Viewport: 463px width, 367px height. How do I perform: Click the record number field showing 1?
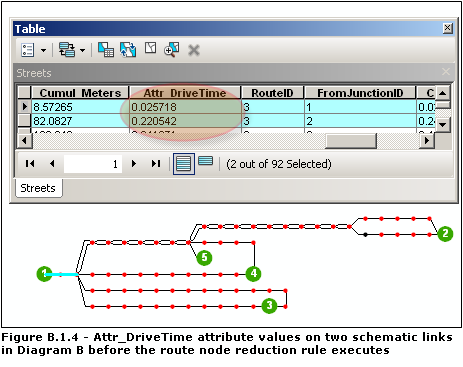93,164
